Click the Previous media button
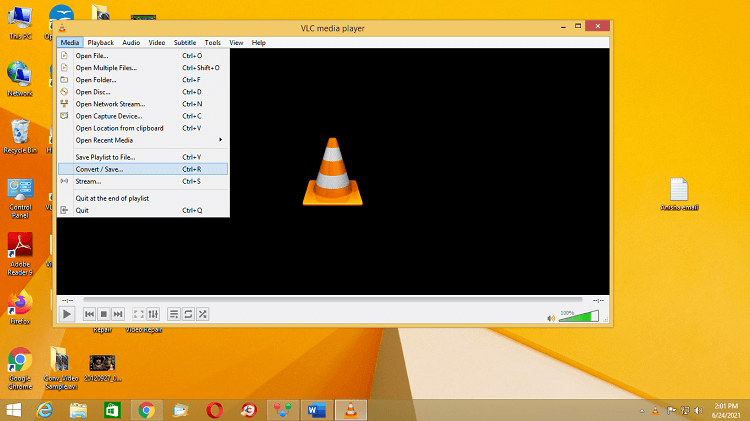The image size is (750, 421). (x=89, y=314)
